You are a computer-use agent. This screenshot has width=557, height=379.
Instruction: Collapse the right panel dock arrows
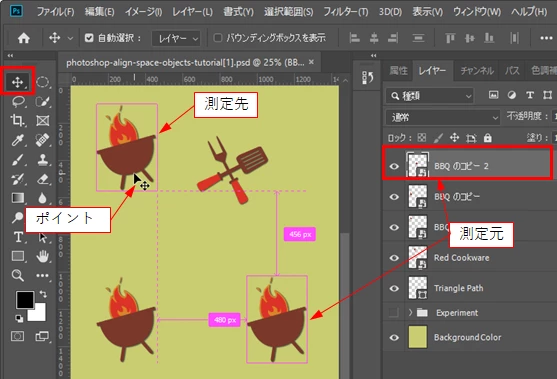(373, 55)
